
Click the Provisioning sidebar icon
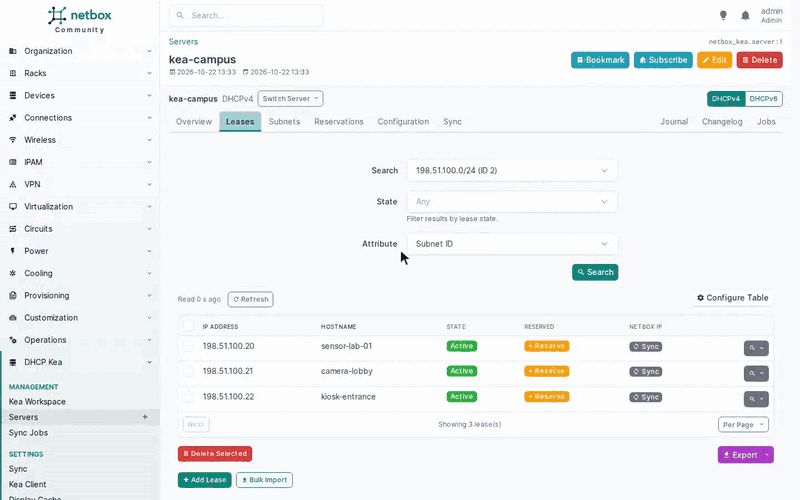[x=13, y=295]
